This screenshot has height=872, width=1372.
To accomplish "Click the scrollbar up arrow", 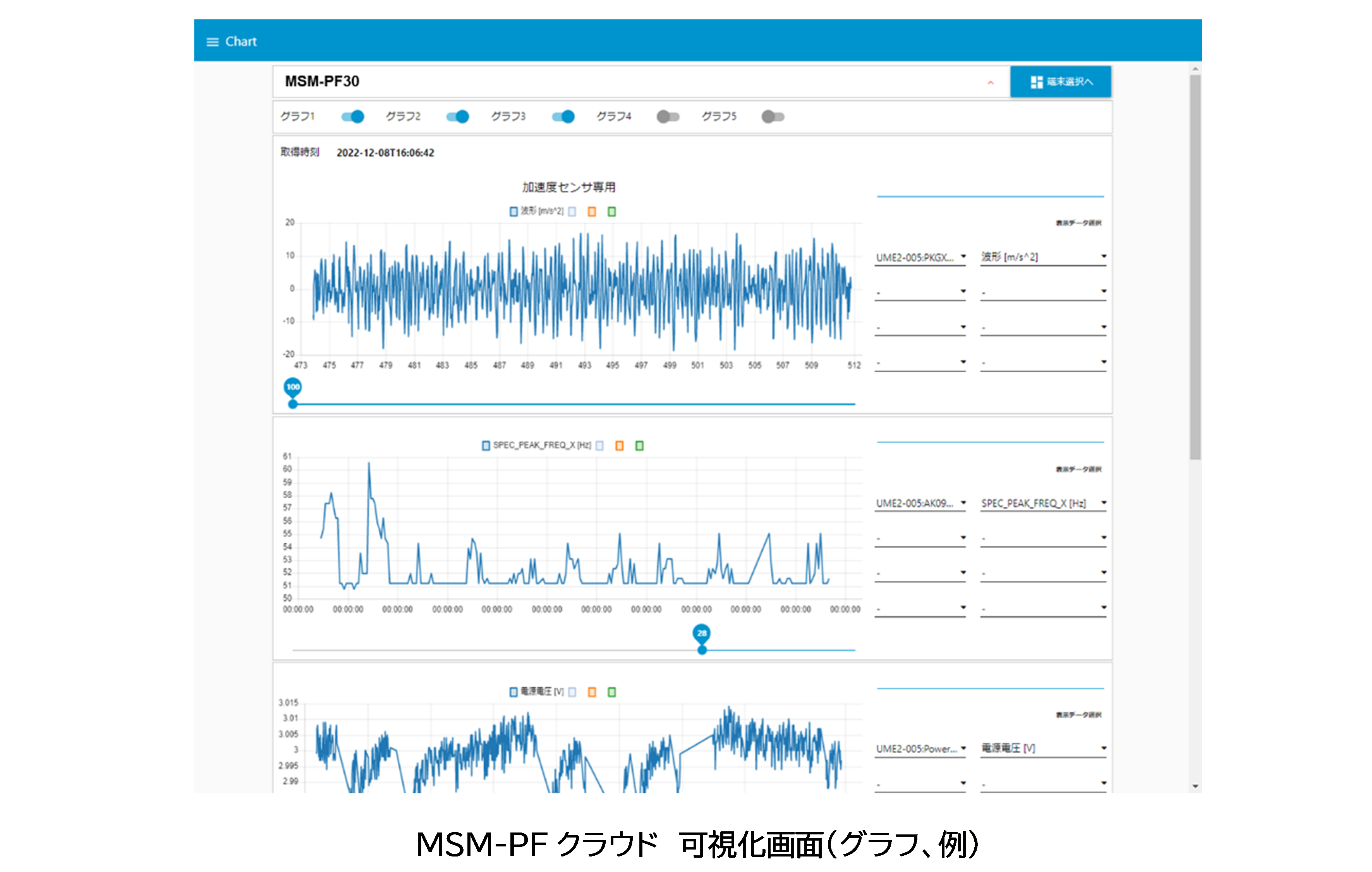I will (x=1195, y=69).
